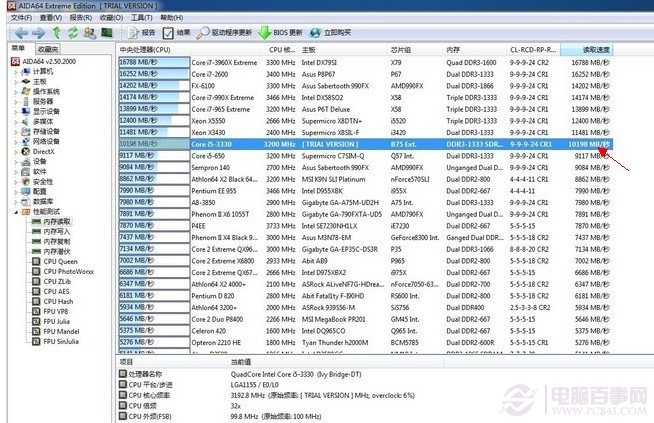This screenshot has height=423, width=654.
Task: Open the 查看(V) menu
Action: click(51, 18)
